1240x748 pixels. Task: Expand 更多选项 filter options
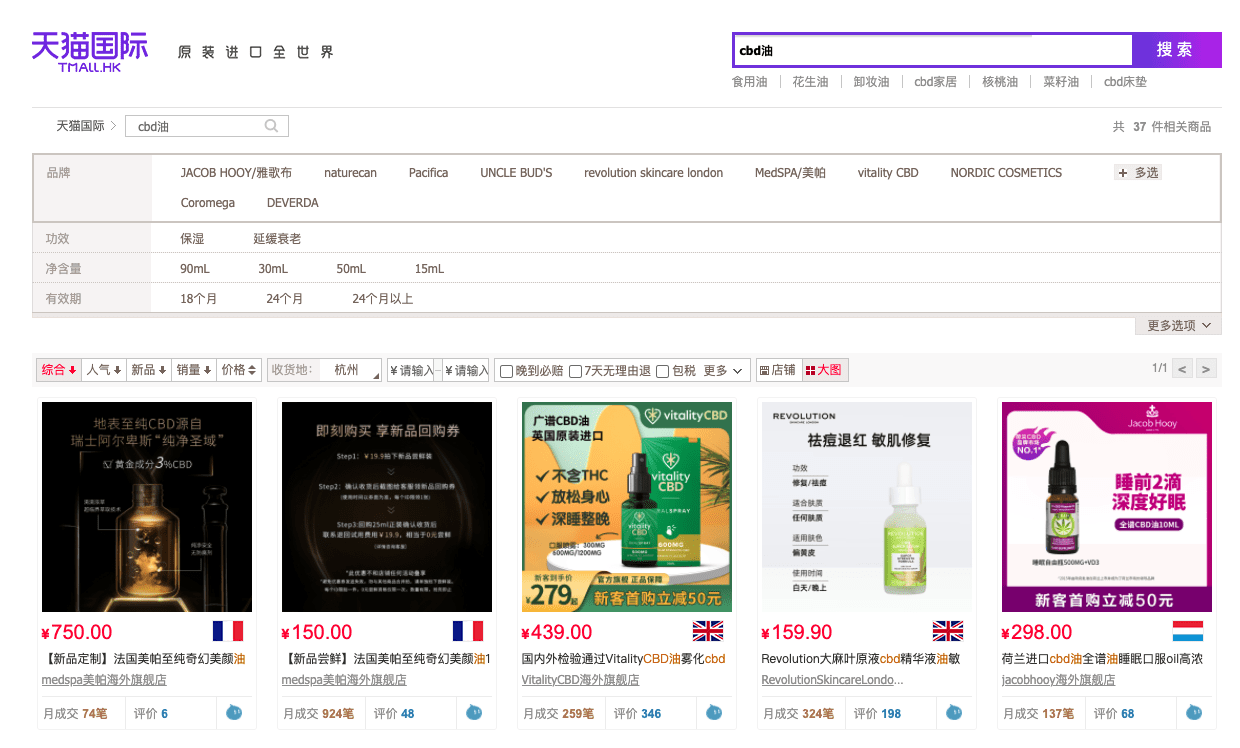coord(1178,326)
